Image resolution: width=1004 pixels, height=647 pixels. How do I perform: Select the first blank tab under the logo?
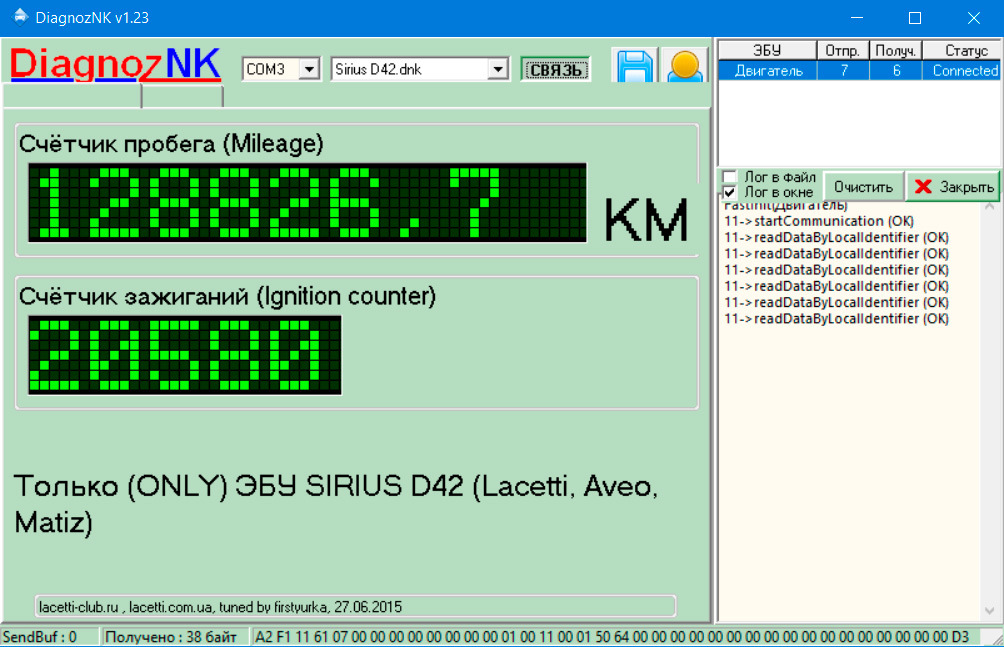[x=72, y=96]
